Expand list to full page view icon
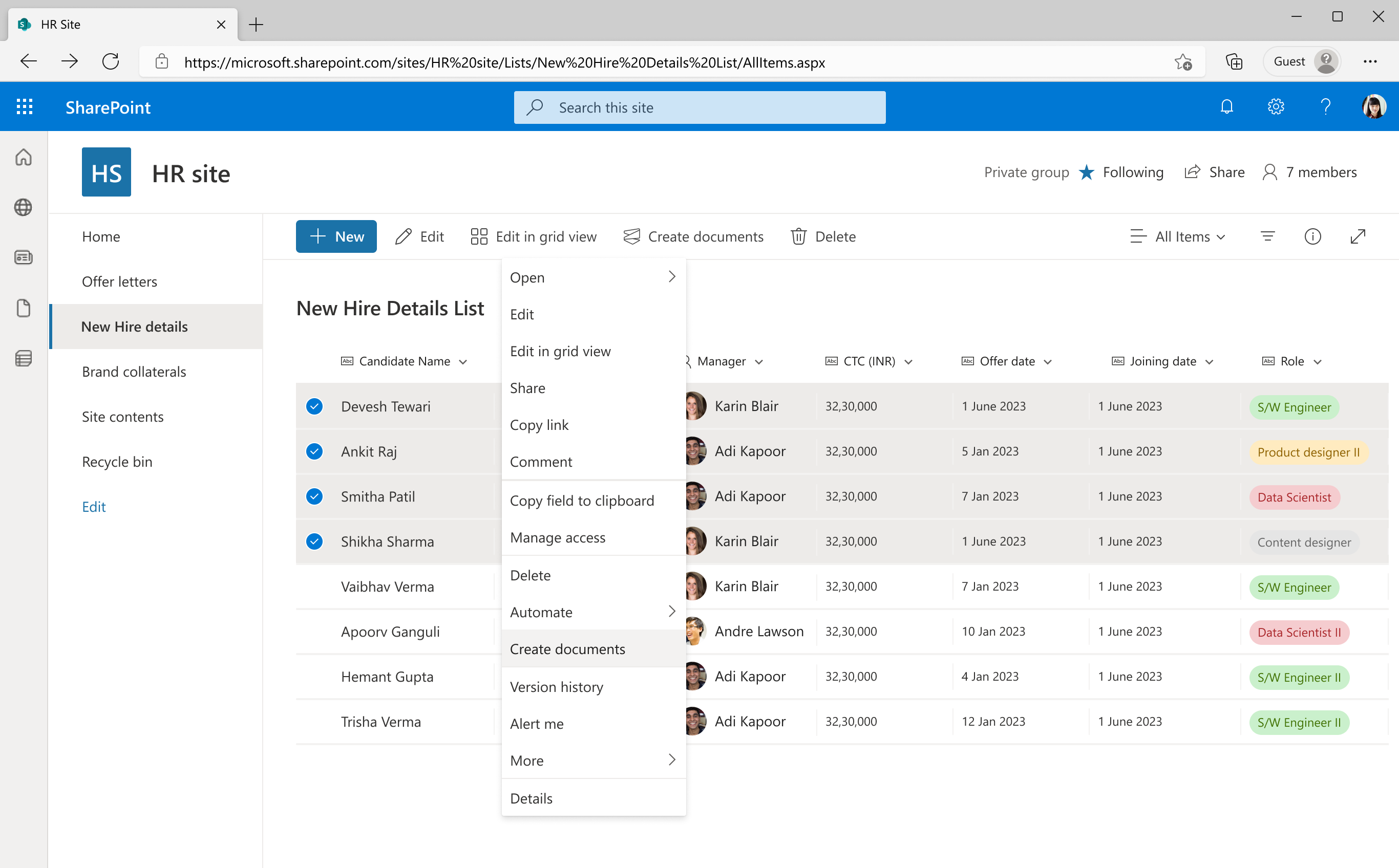The image size is (1399, 868). tap(1358, 236)
